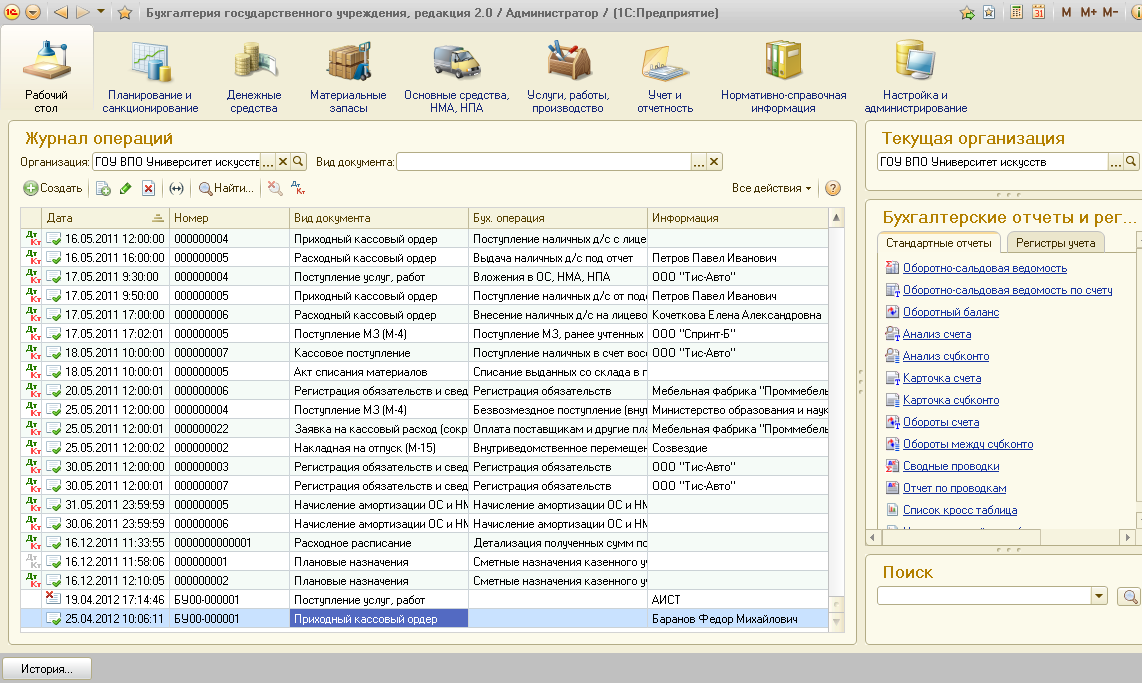1142x683 pixels.
Task: Click the copy document icon in toolbar
Action: 103,188
